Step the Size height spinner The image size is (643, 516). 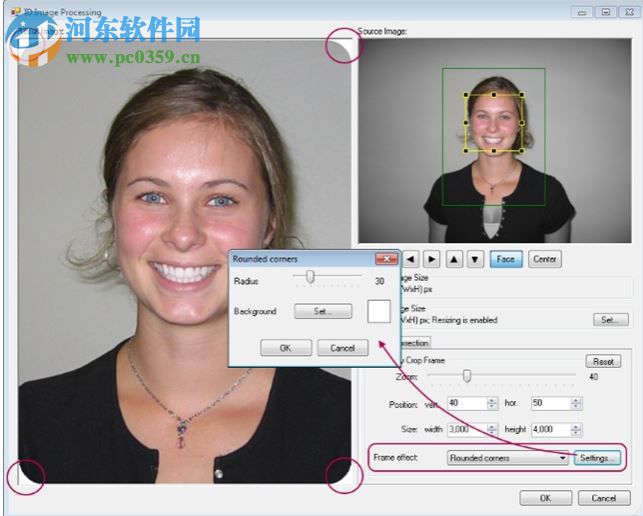[x=576, y=429]
